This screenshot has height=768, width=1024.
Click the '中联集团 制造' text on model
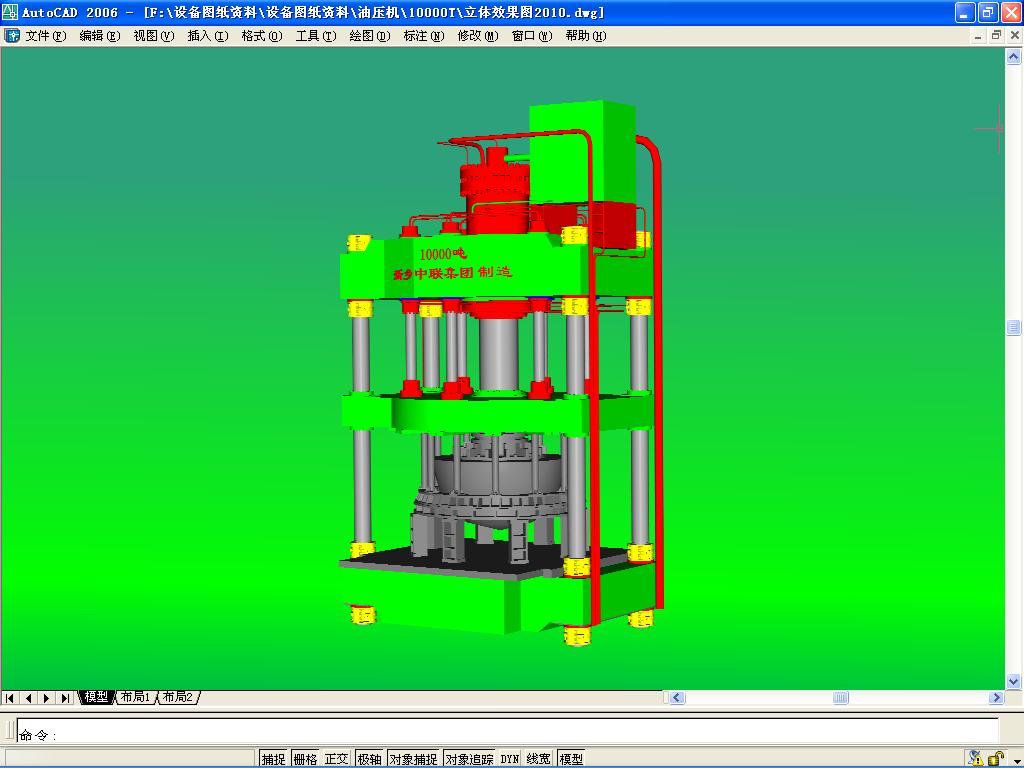click(463, 272)
